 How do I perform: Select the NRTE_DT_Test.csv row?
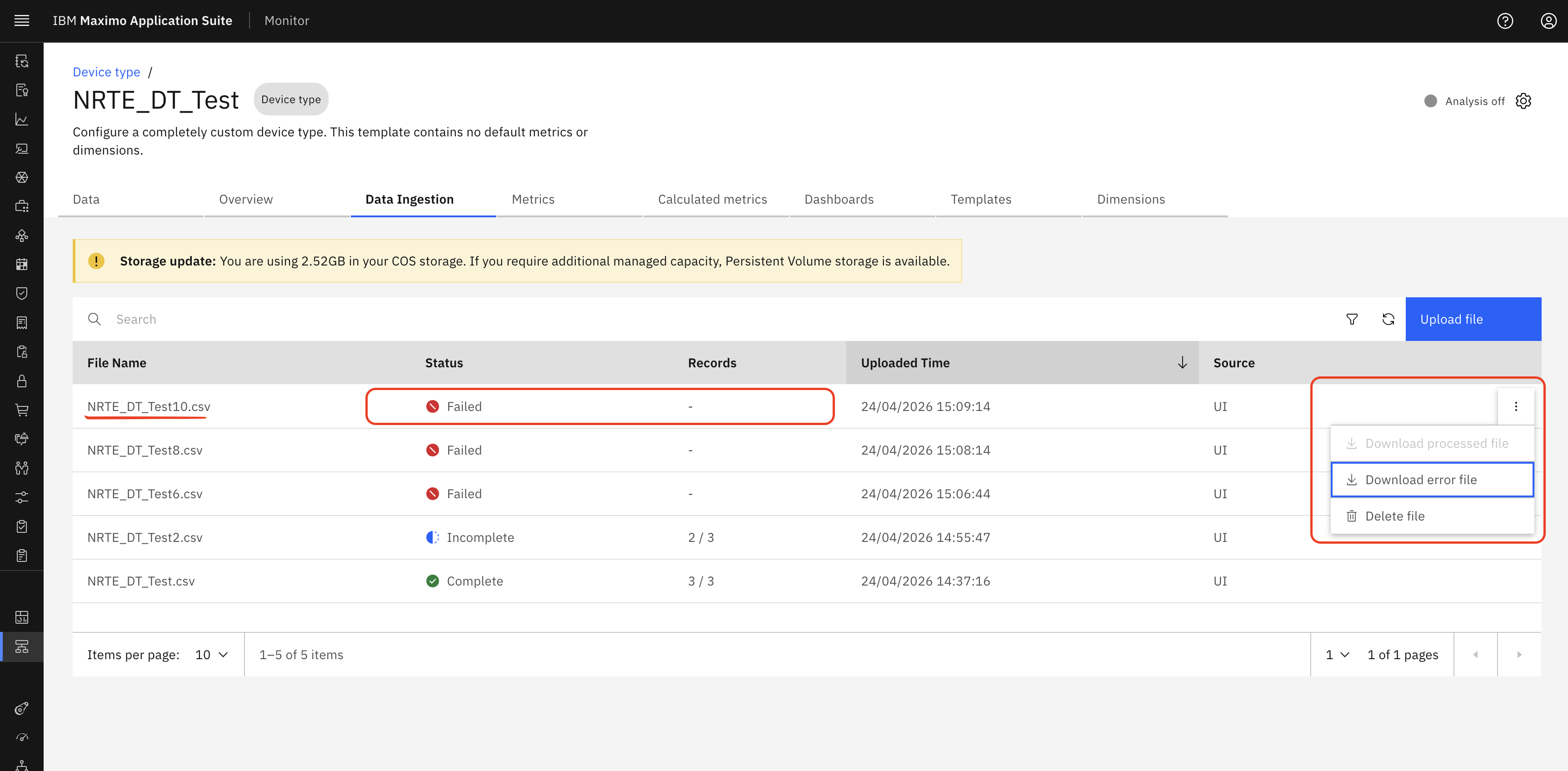coord(807,581)
